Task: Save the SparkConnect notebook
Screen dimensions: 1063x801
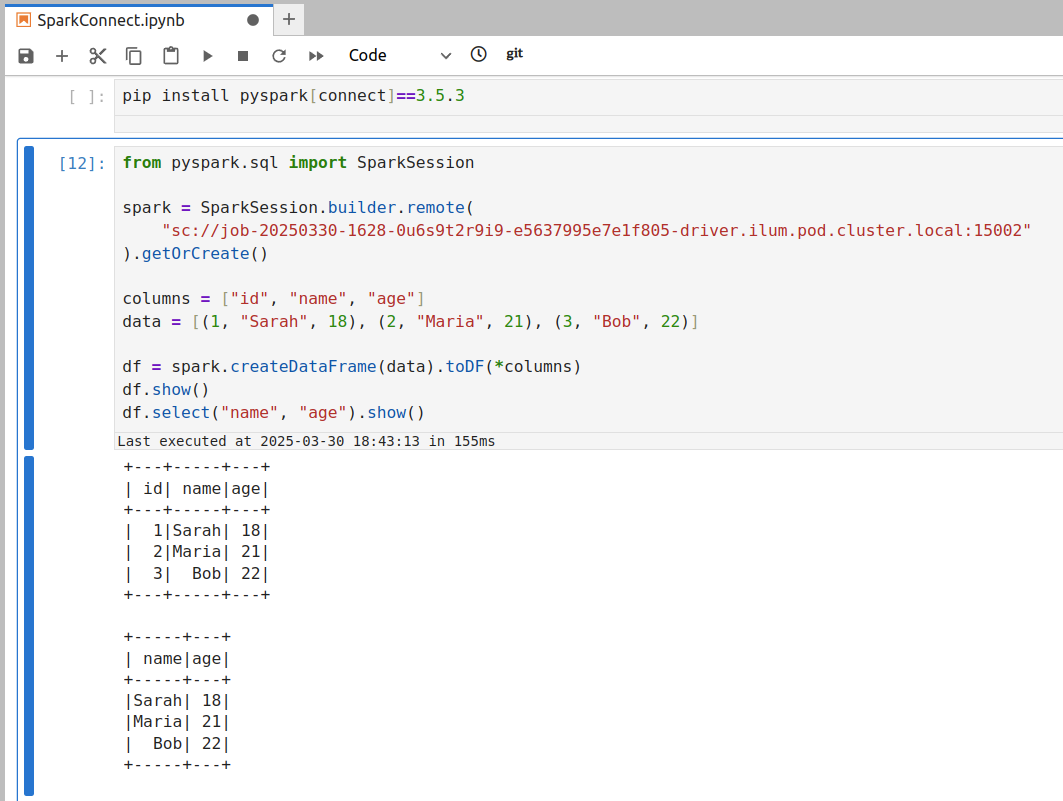Action: pyautogui.click(x=25, y=55)
